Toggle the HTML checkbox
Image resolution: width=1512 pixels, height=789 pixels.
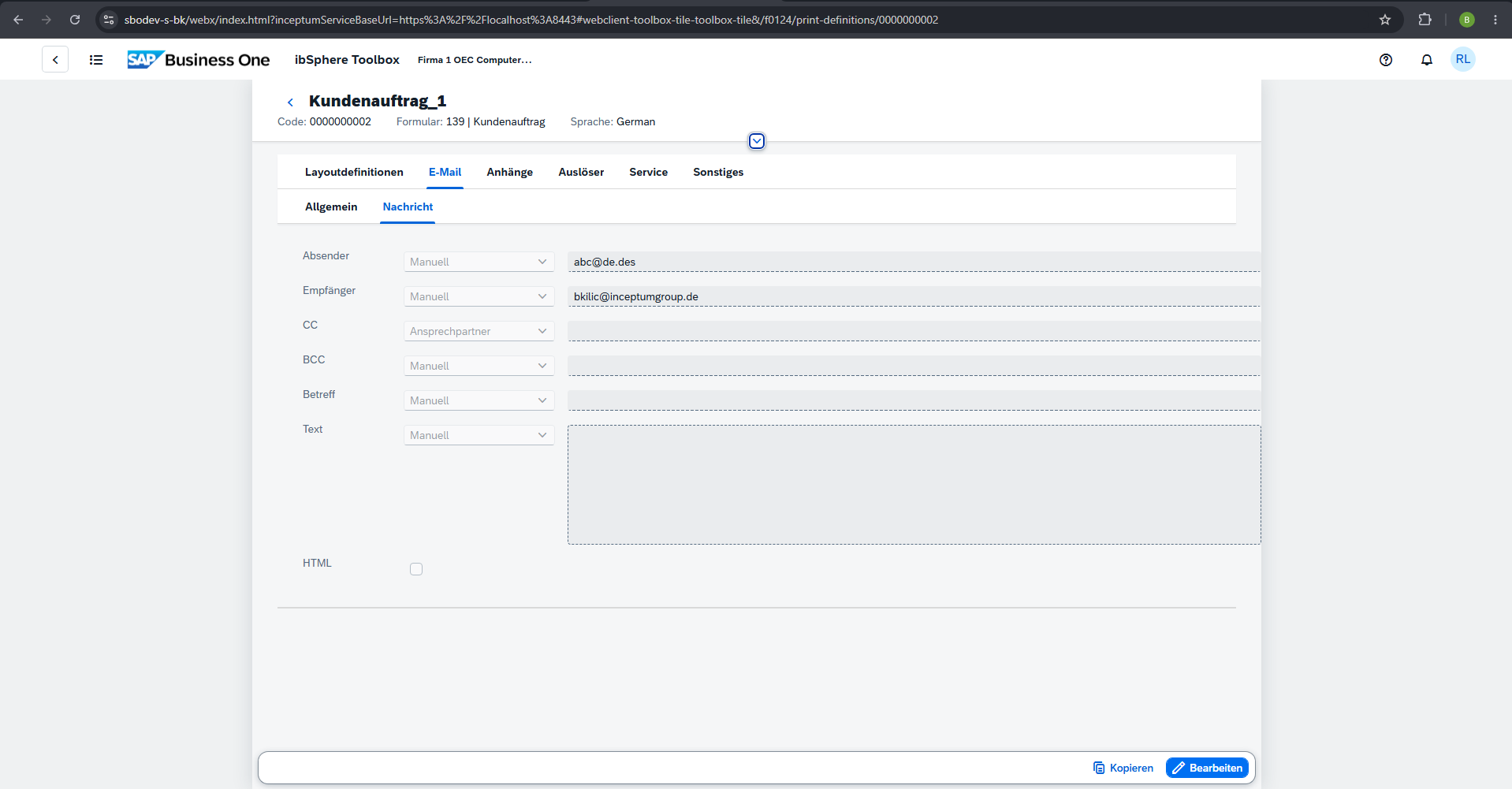pyautogui.click(x=416, y=569)
